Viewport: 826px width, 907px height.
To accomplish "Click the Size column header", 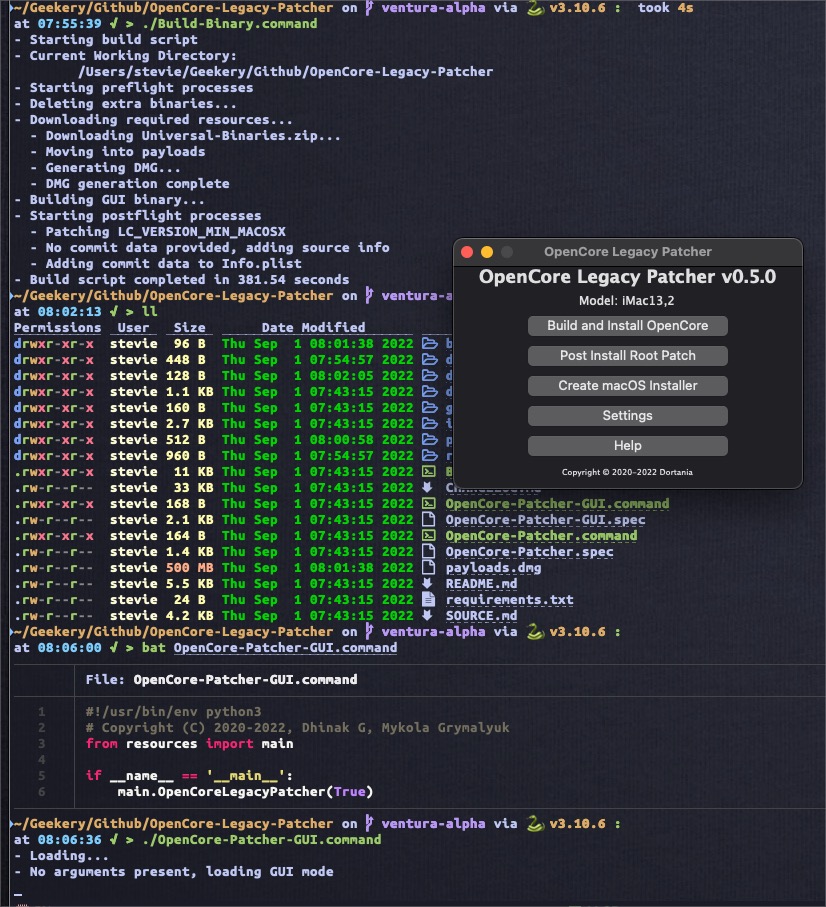I will pos(189,328).
